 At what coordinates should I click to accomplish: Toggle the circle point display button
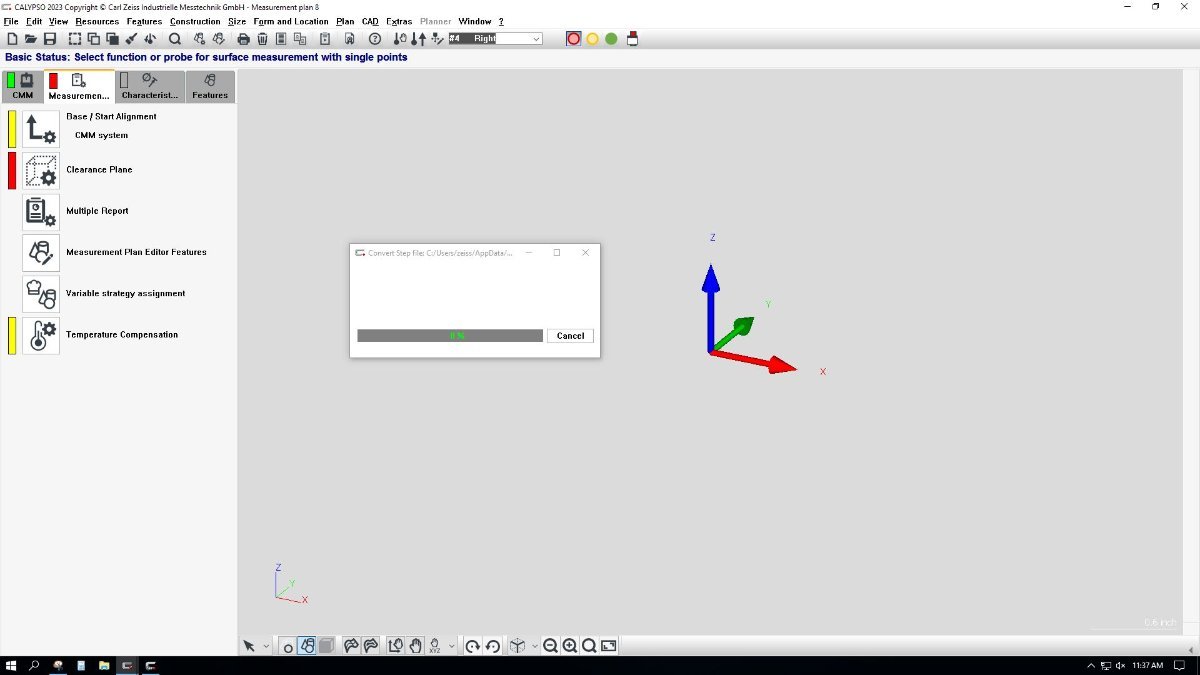(x=288, y=646)
